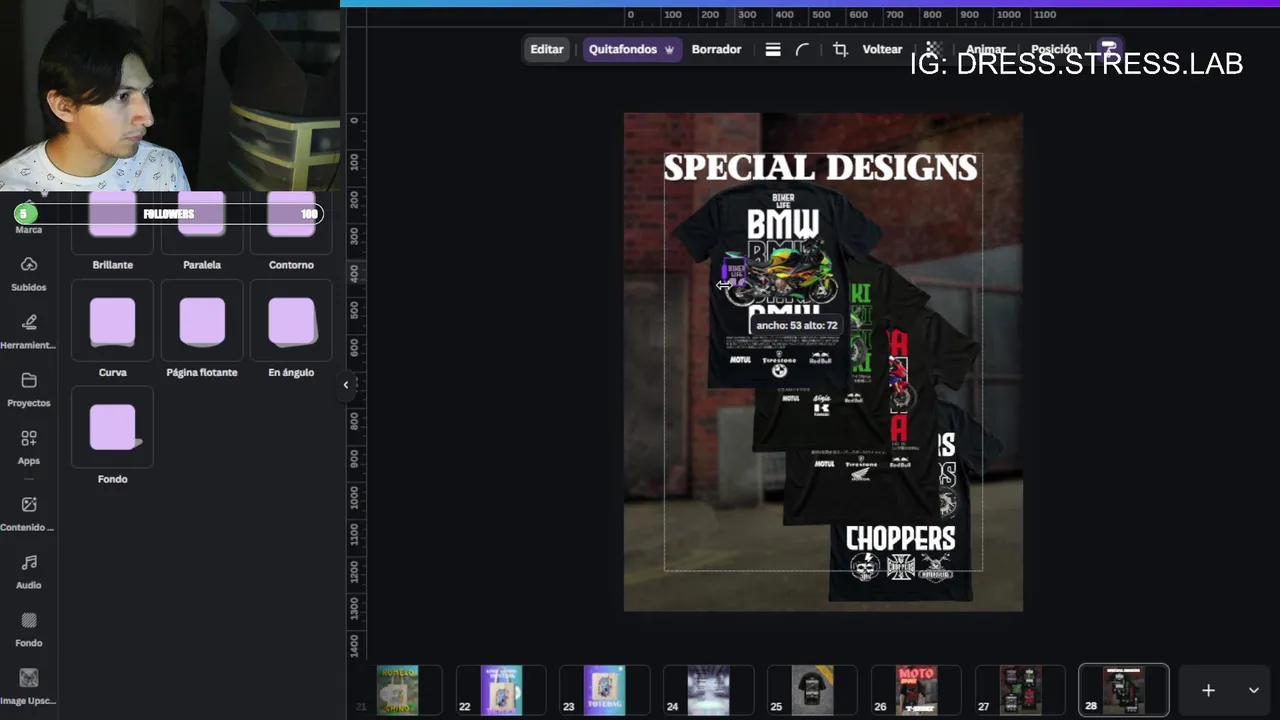Click the Curva label text
The width and height of the screenshot is (1280, 720).
pyautogui.click(x=112, y=372)
